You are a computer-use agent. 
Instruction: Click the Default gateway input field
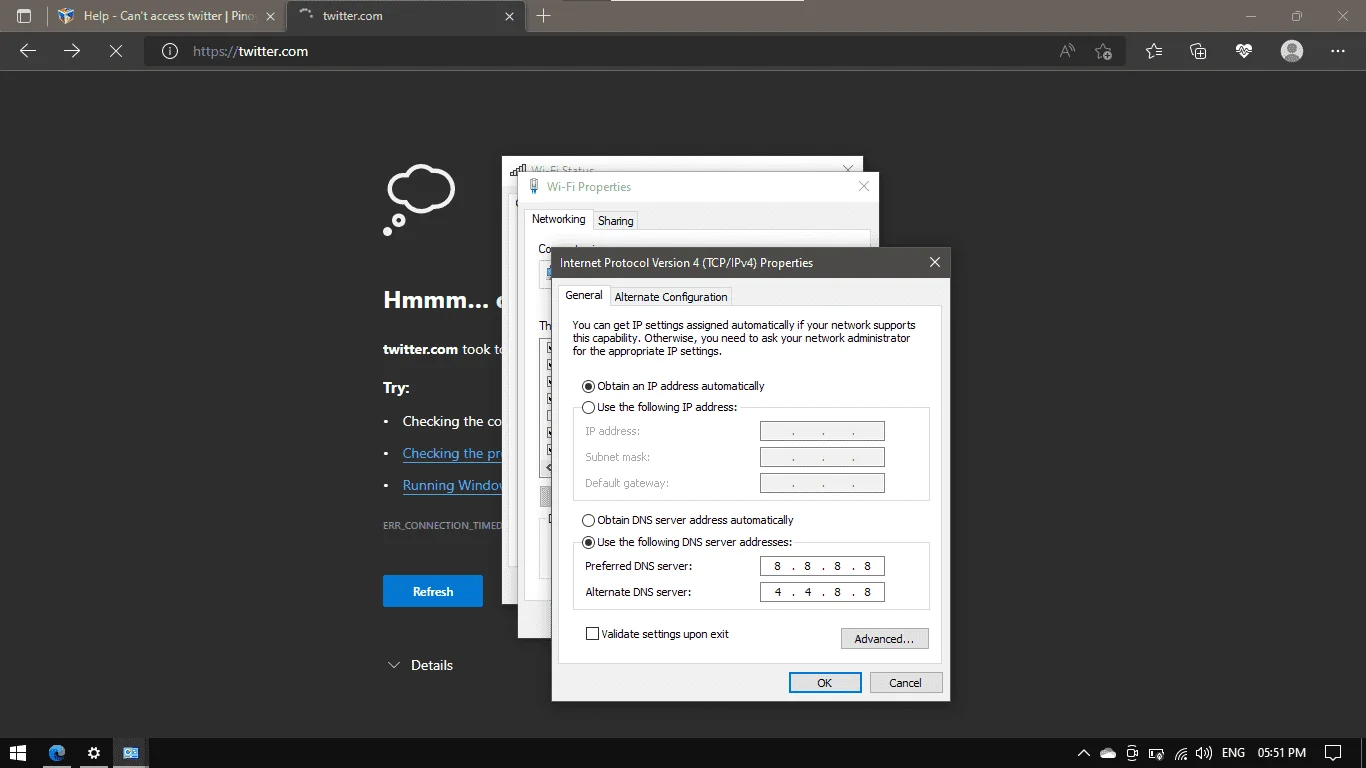[822, 483]
